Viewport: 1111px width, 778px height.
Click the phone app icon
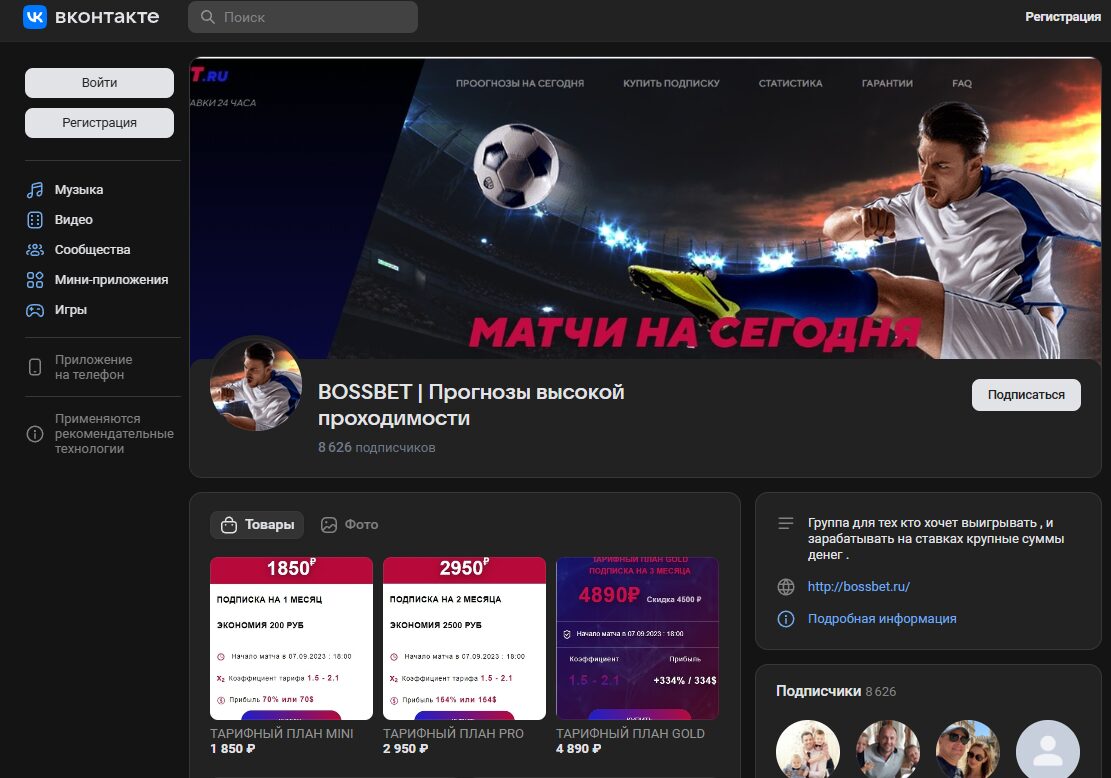coord(35,367)
